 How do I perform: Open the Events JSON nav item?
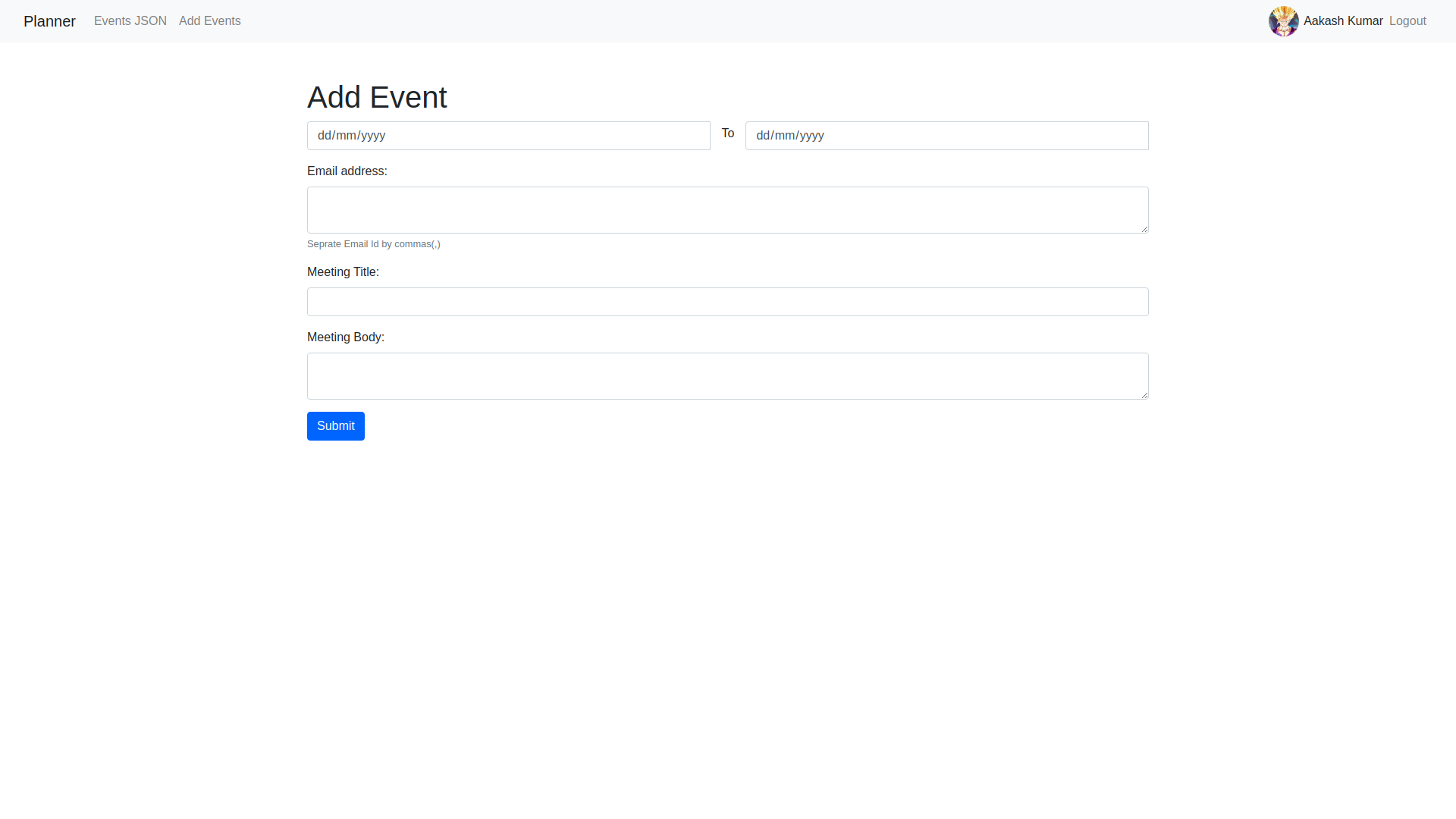tap(130, 21)
